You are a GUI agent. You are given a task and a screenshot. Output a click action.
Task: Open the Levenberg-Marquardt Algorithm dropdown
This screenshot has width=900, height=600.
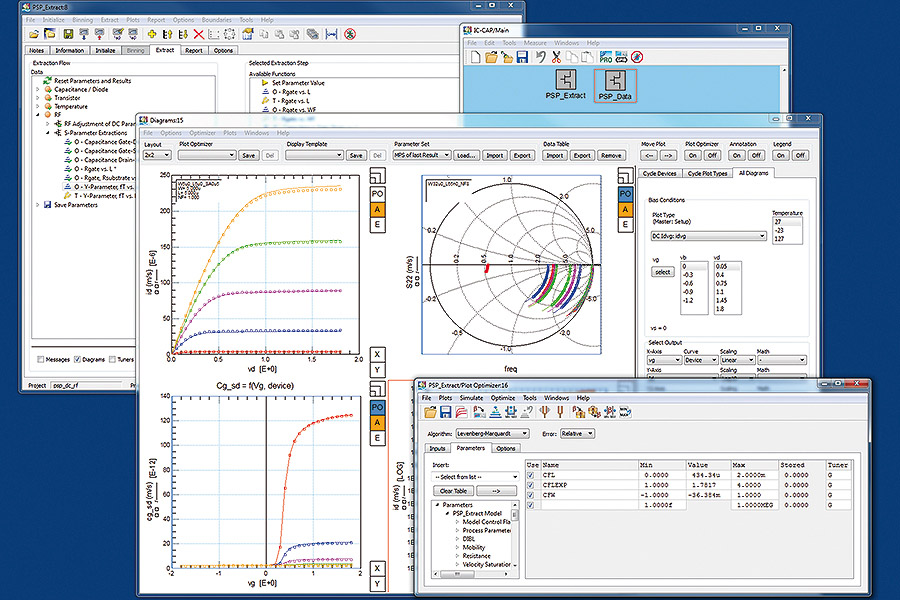coord(525,434)
